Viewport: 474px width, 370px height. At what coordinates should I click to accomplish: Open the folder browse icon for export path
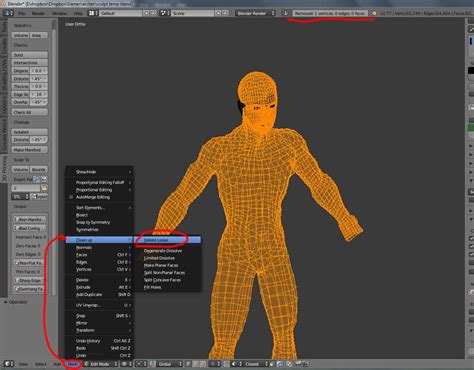pos(44,188)
